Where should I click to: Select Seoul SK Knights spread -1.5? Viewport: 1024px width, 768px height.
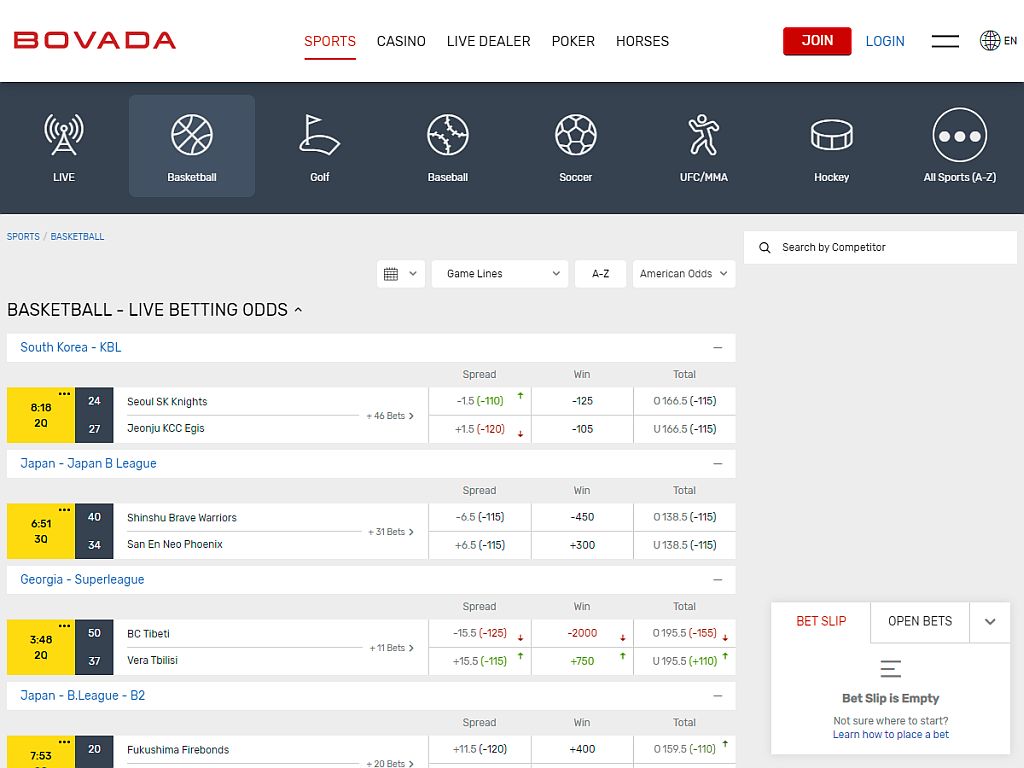pos(480,401)
